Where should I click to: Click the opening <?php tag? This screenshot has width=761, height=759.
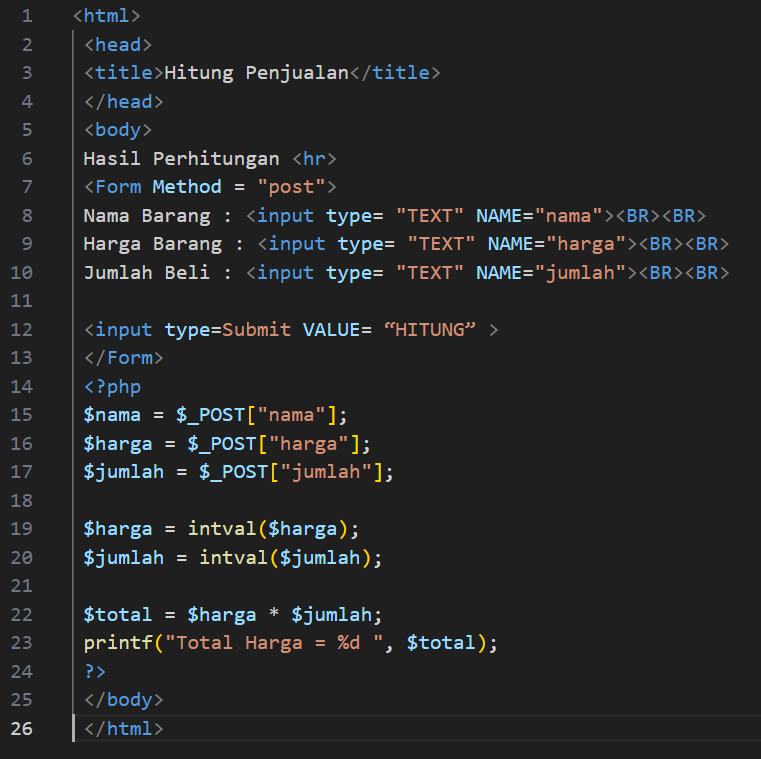112,386
